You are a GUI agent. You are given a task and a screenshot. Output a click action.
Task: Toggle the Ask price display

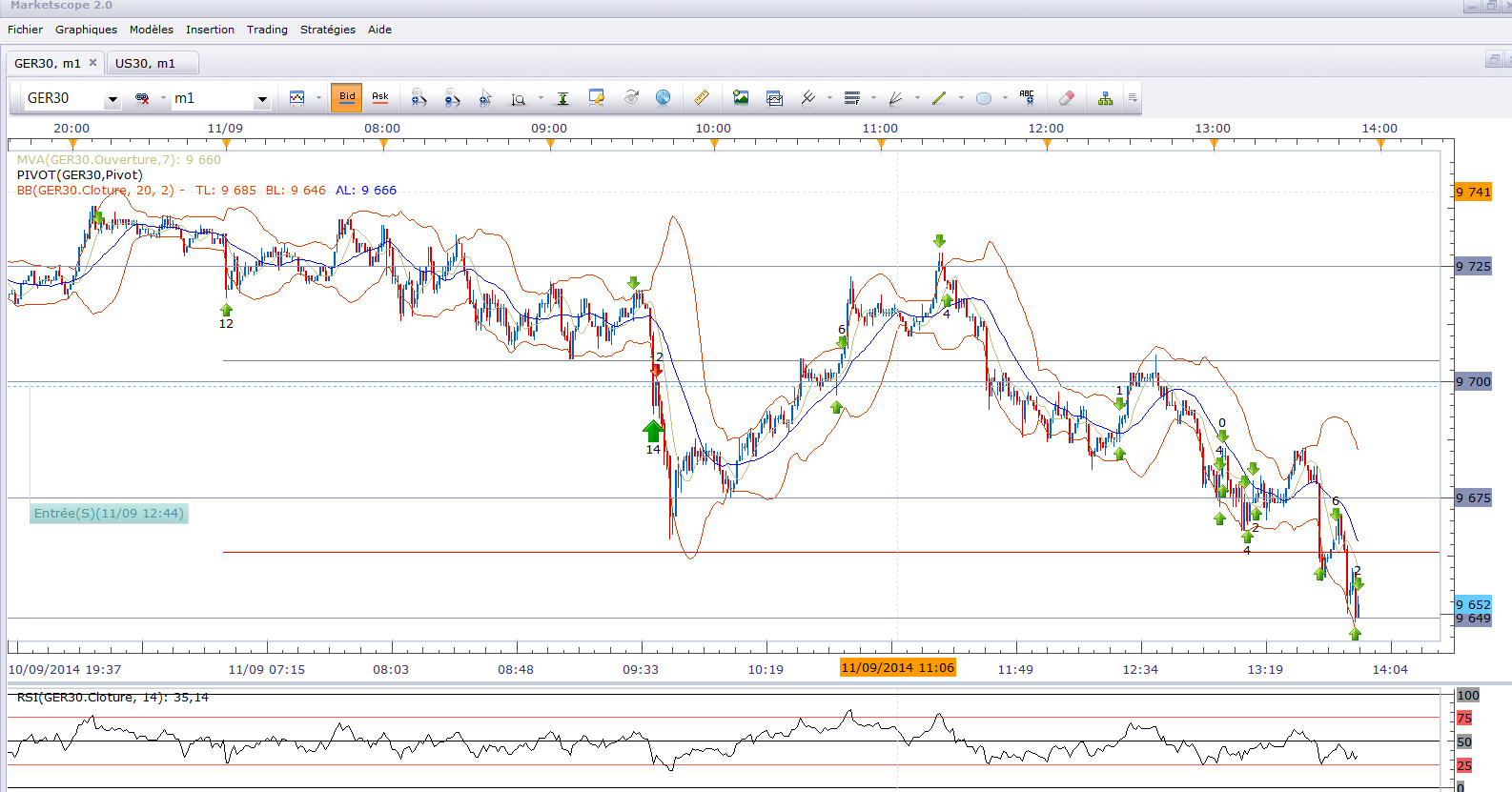click(380, 97)
